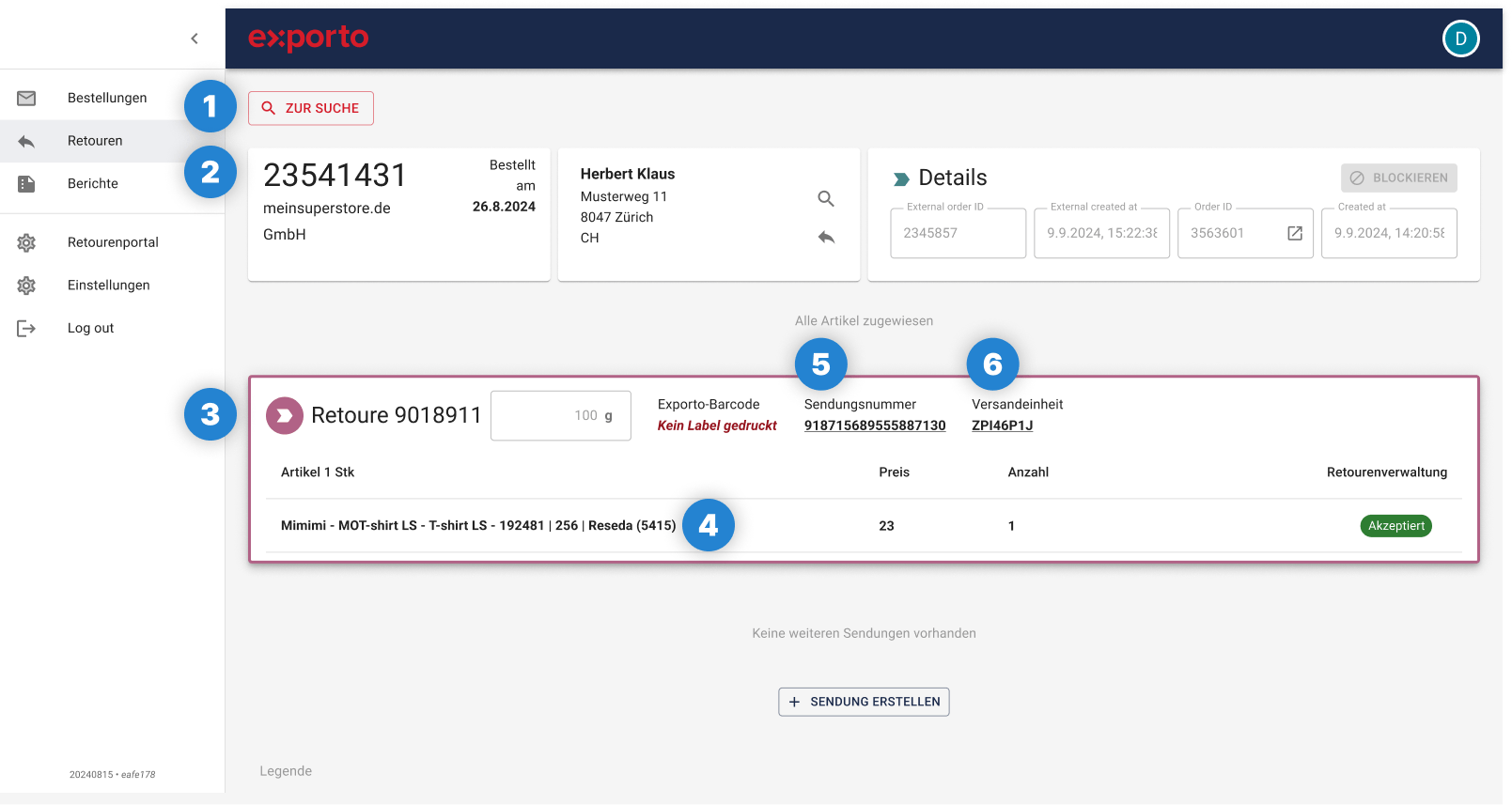
Task: Click the version text 20240815 eafe178
Action: click(113, 775)
